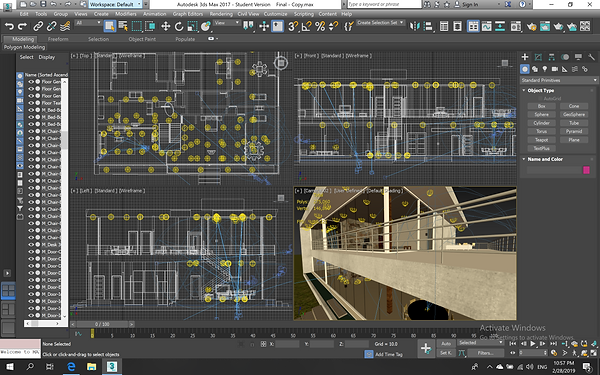Switch Create panel to Shapes category
Image resolution: width=600 pixels, height=375 pixels.
[535, 69]
